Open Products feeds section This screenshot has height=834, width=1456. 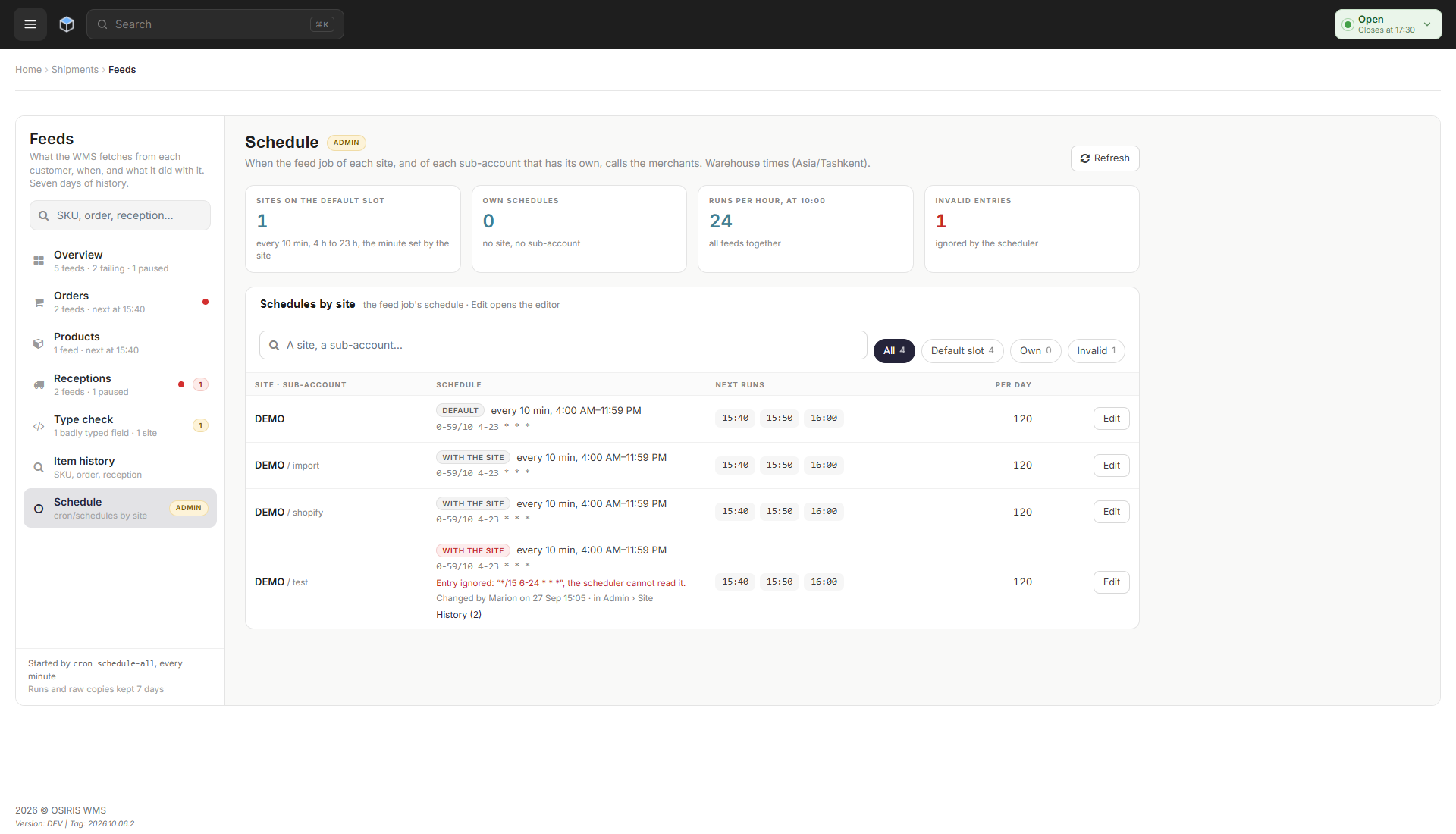(x=120, y=343)
